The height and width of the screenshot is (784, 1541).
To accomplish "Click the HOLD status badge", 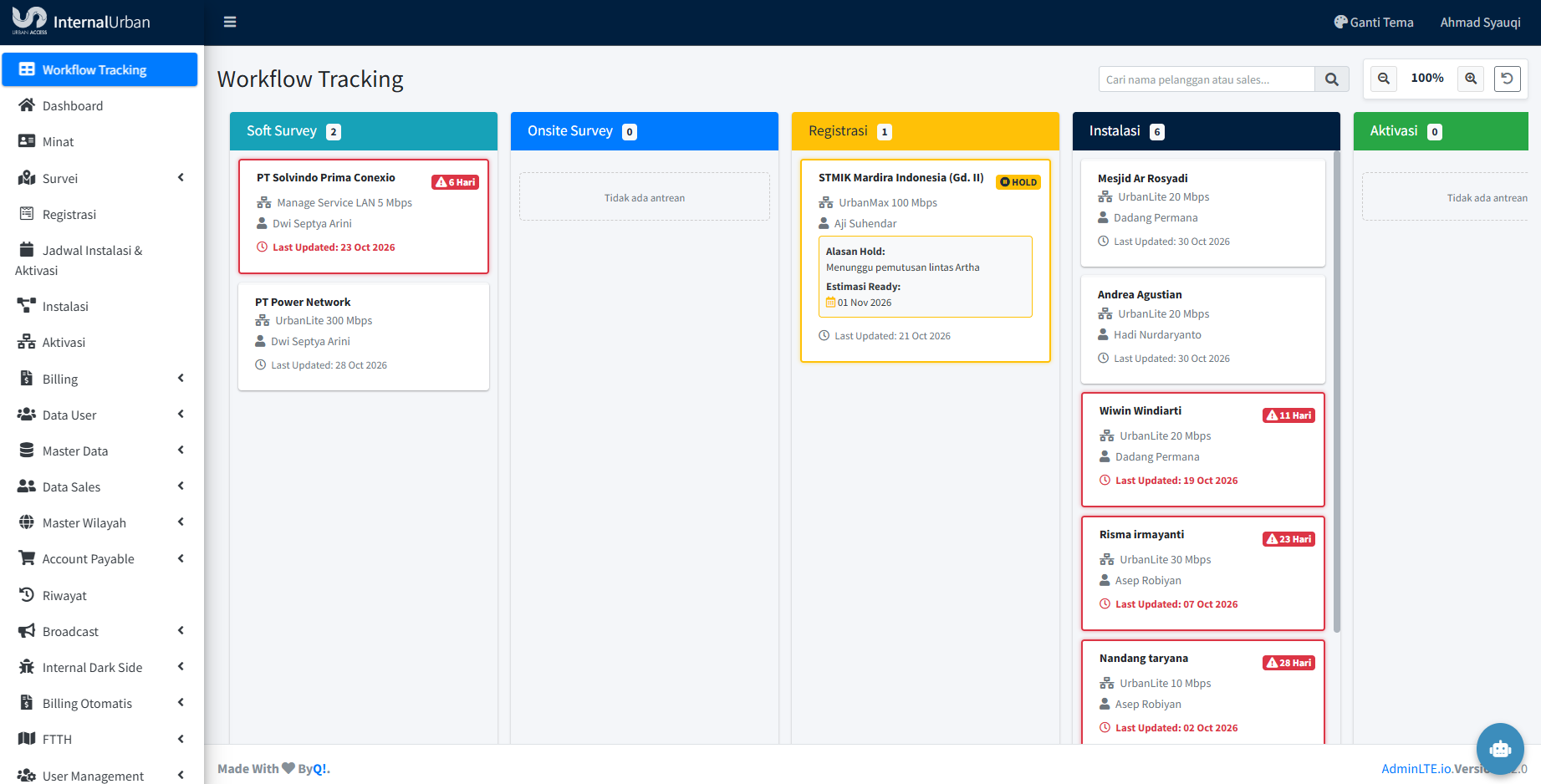I will (1018, 182).
